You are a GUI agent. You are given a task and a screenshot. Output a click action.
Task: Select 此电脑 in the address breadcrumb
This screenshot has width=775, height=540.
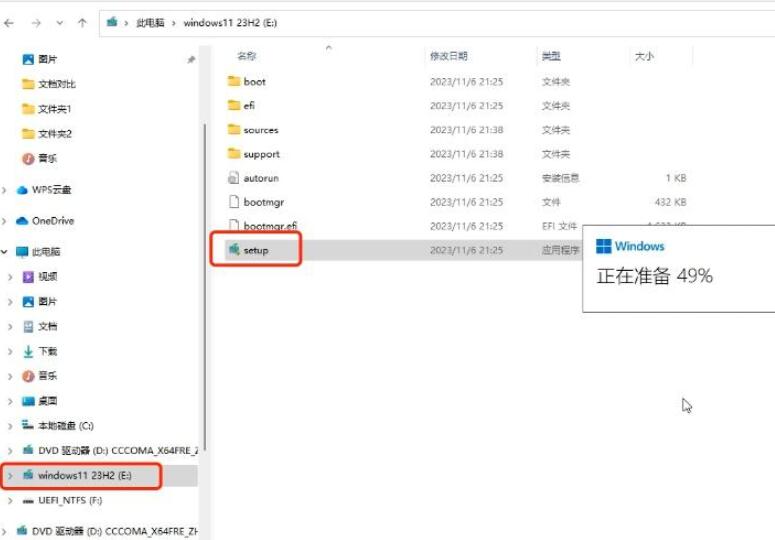[x=150, y=23]
